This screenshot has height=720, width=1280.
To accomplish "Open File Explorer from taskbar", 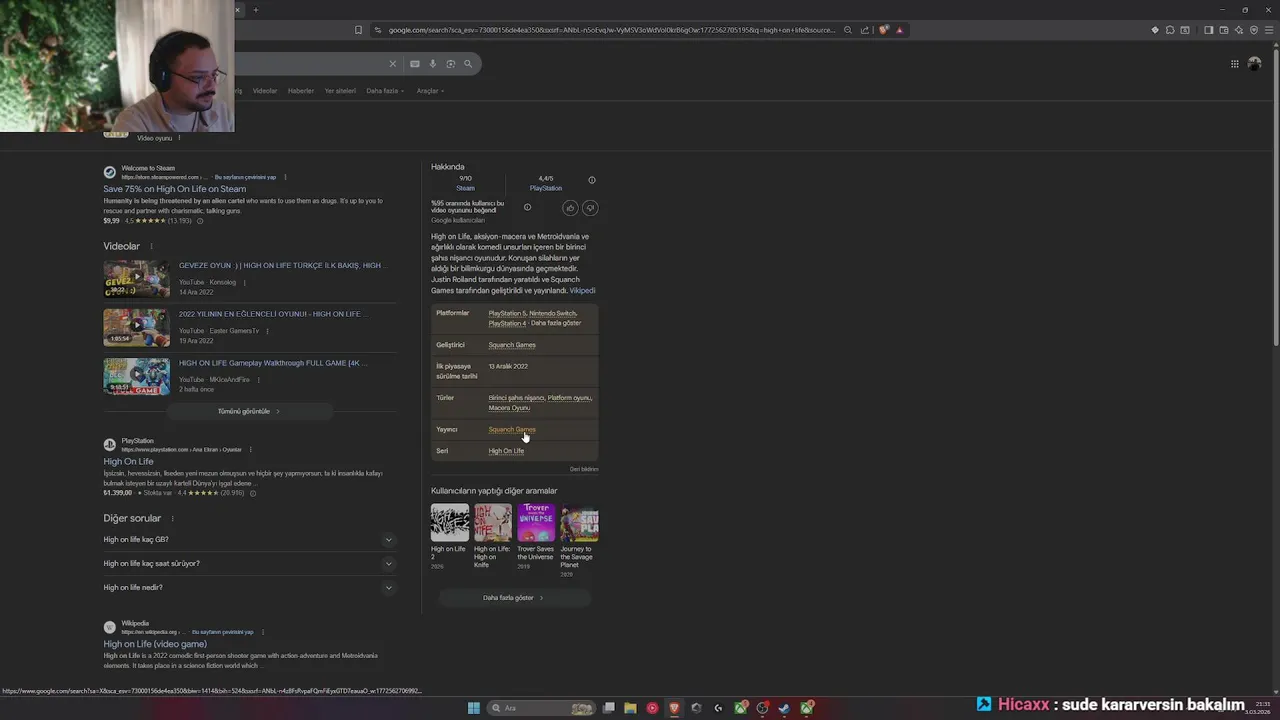I will point(630,708).
